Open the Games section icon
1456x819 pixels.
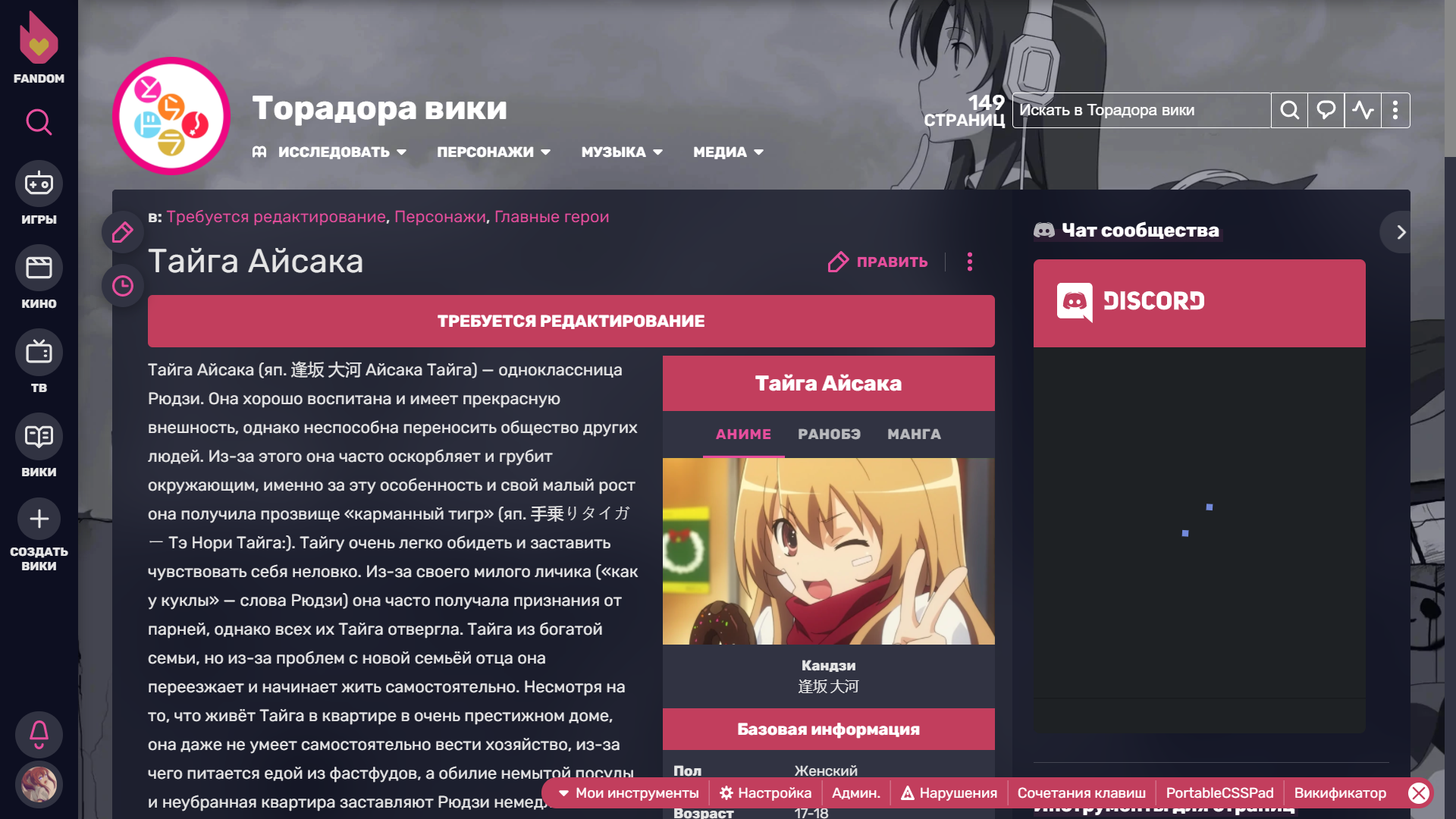click(39, 184)
